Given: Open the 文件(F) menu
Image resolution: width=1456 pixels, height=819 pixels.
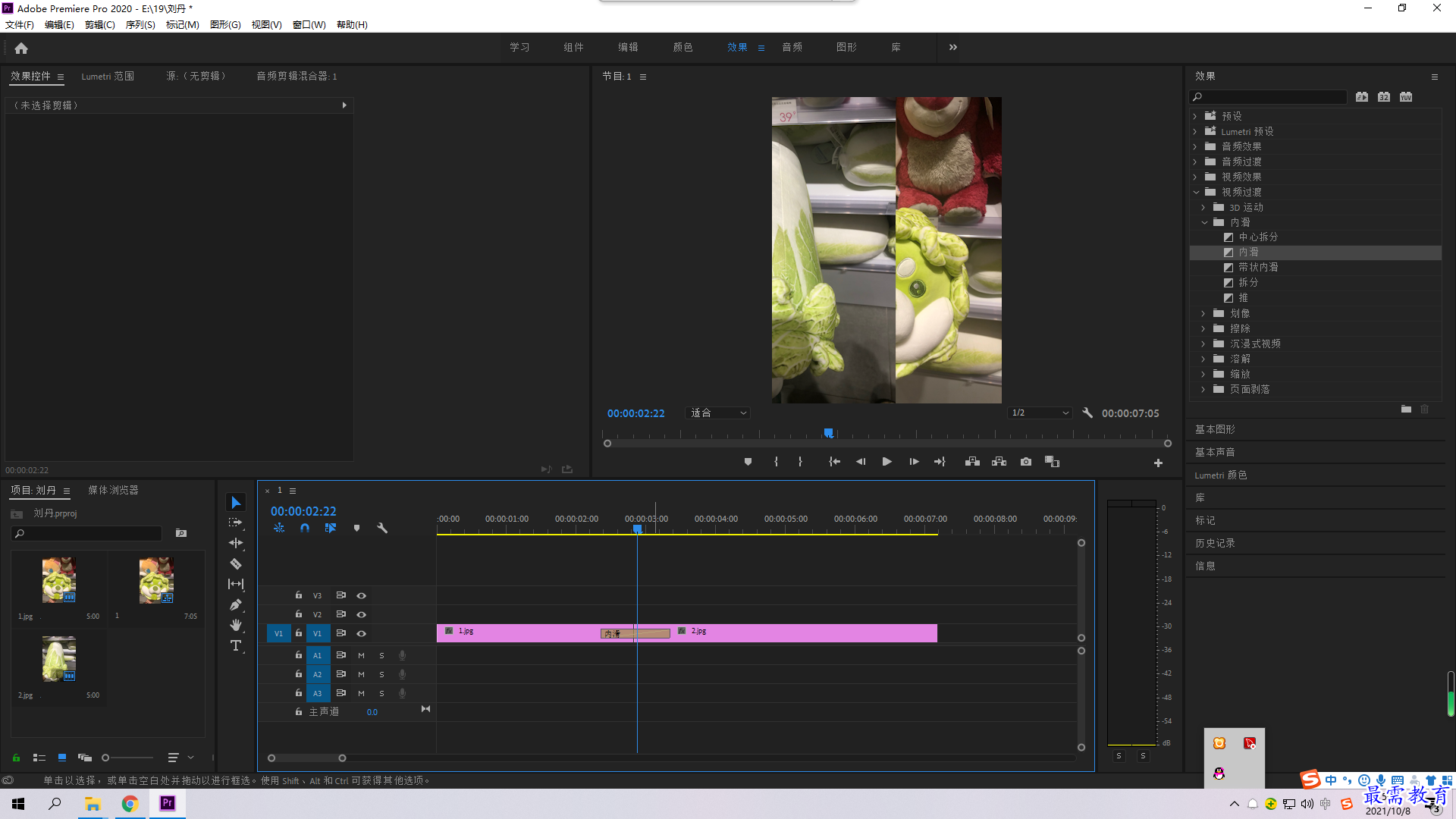Looking at the screenshot, I should coord(20,24).
